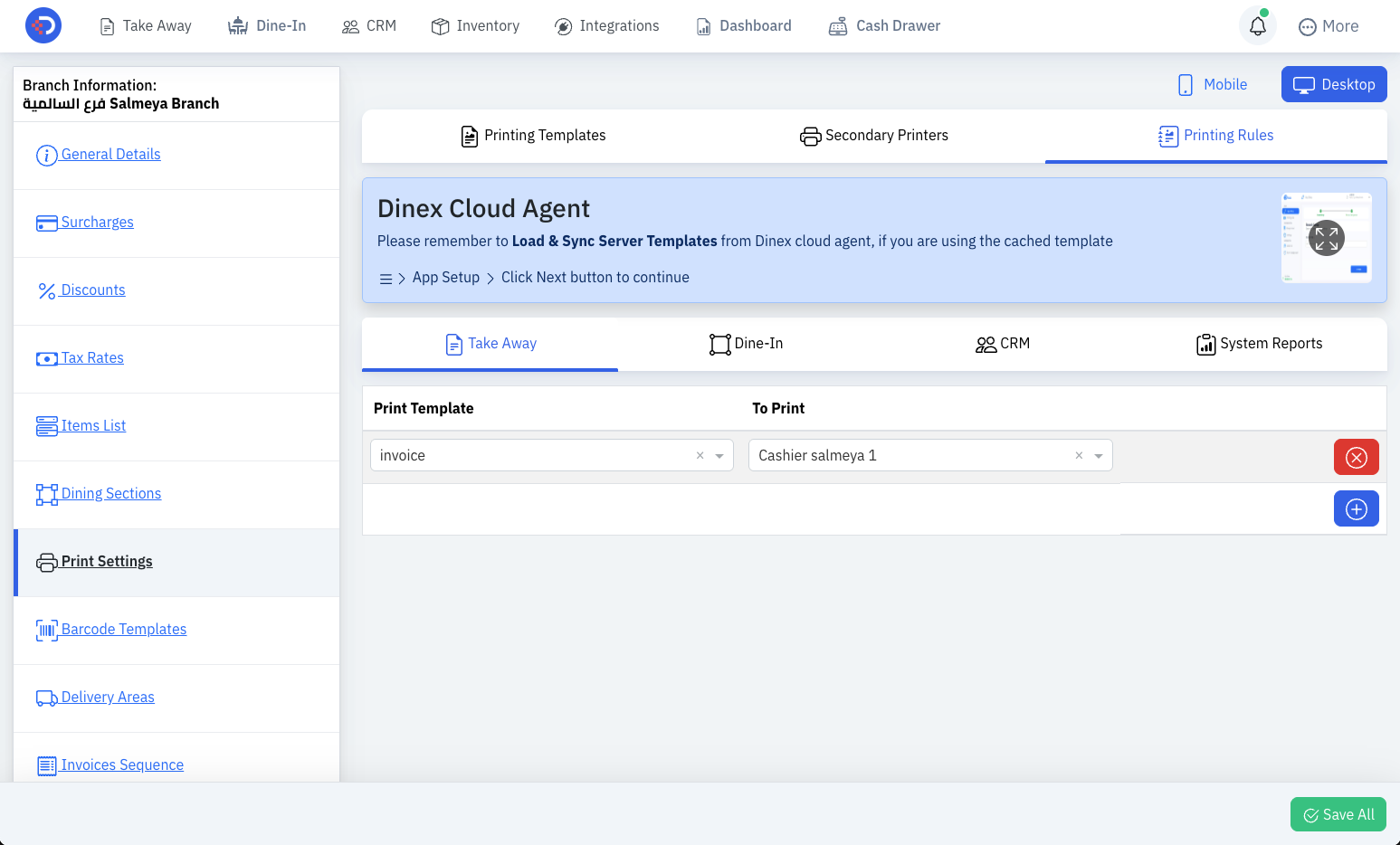Viewport: 1400px width, 845px height.
Task: Add a new printing rule row
Action: (x=1357, y=508)
